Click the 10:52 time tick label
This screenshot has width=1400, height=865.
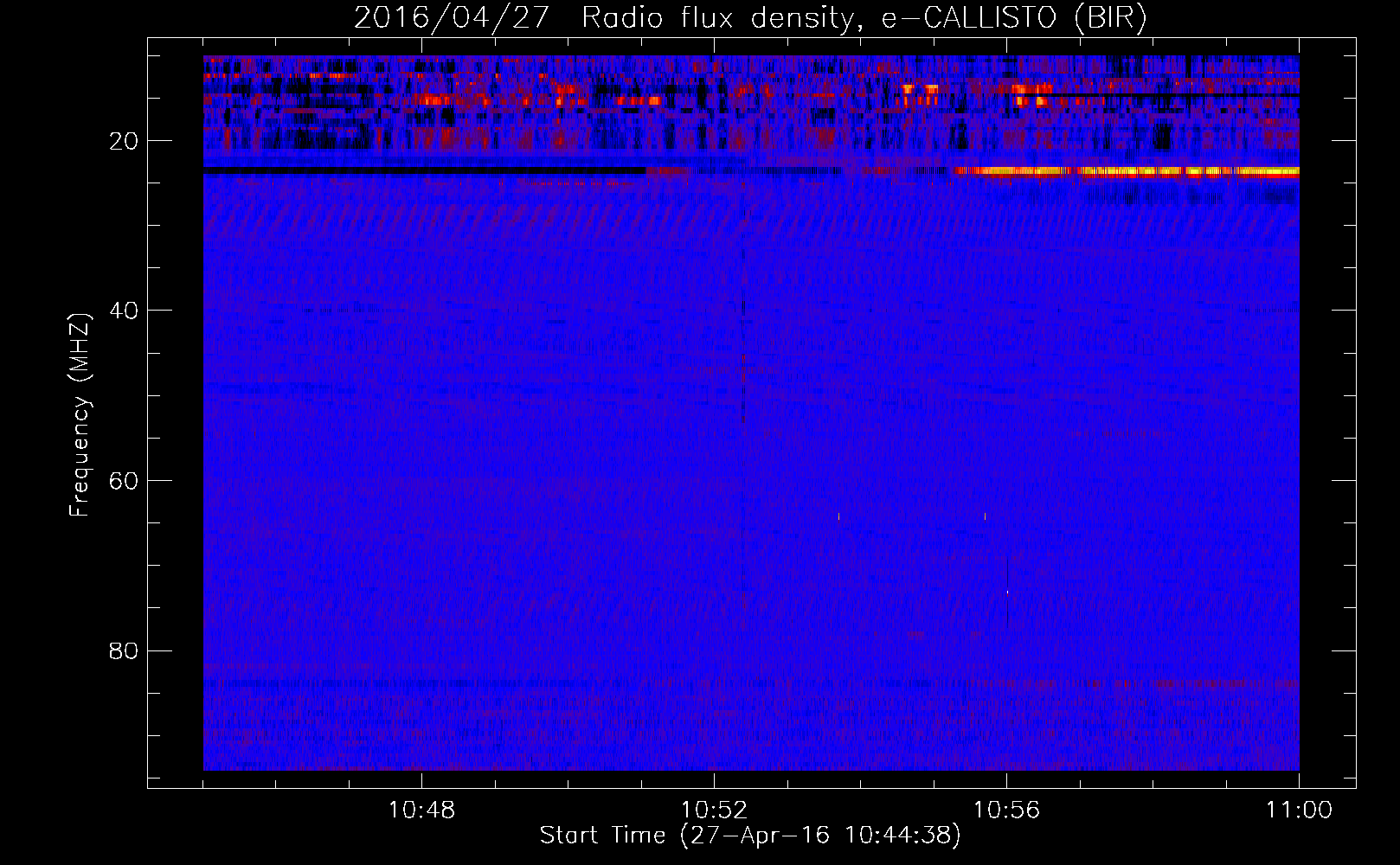tap(714, 811)
